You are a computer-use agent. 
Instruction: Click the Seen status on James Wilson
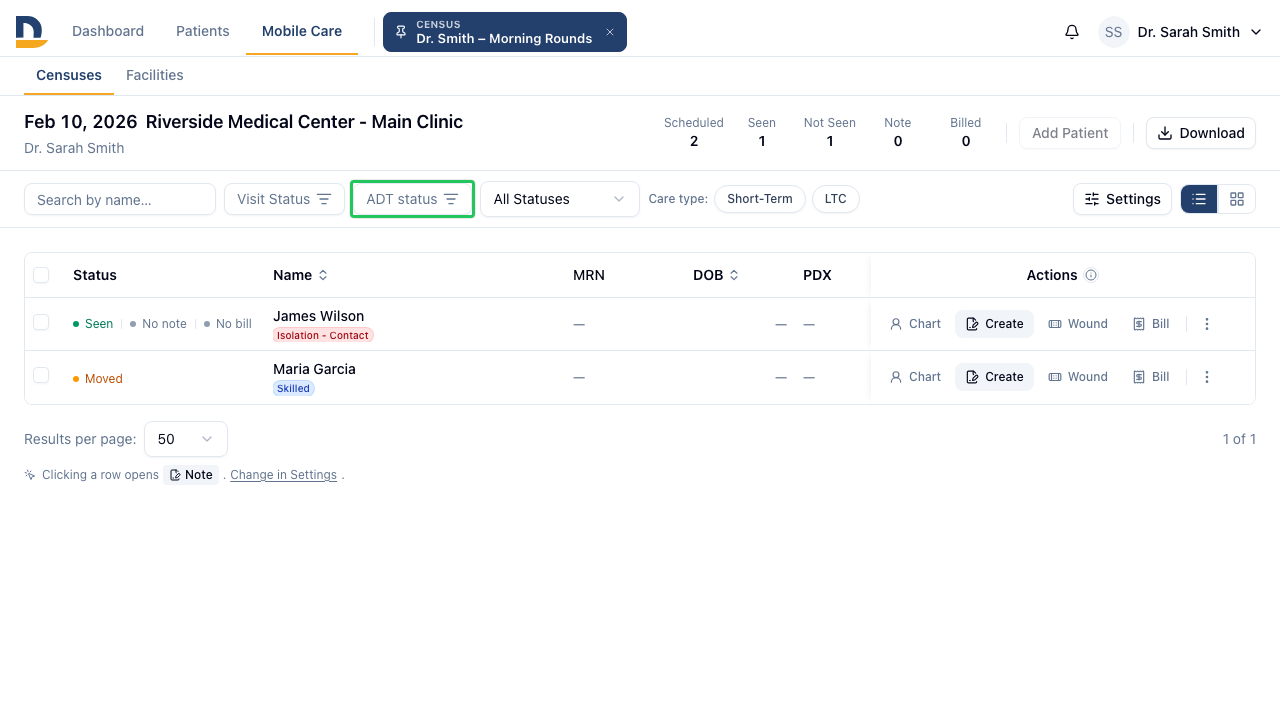pos(93,324)
